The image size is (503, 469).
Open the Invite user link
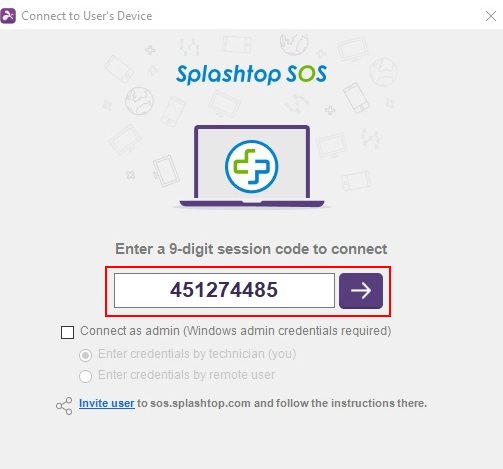107,403
